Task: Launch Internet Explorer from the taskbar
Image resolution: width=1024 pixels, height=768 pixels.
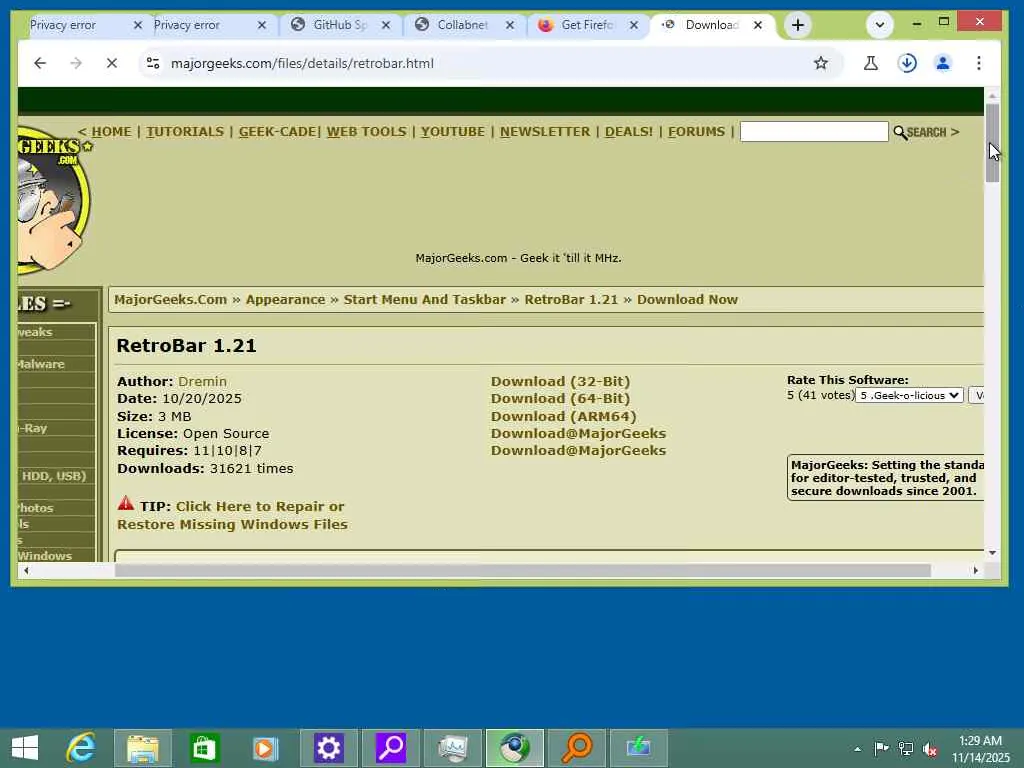Action: click(x=81, y=748)
